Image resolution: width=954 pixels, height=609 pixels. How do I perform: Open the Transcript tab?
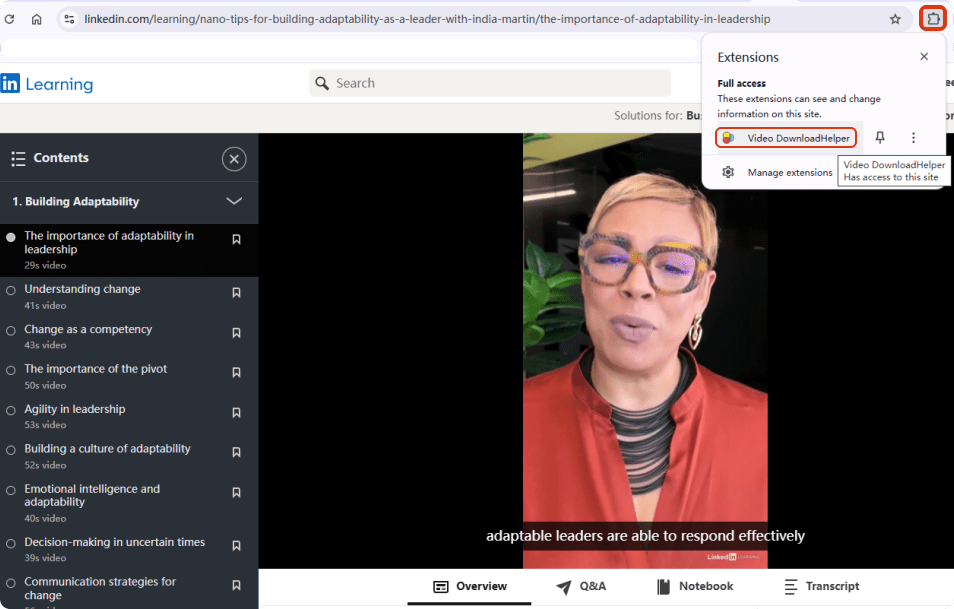(x=821, y=587)
